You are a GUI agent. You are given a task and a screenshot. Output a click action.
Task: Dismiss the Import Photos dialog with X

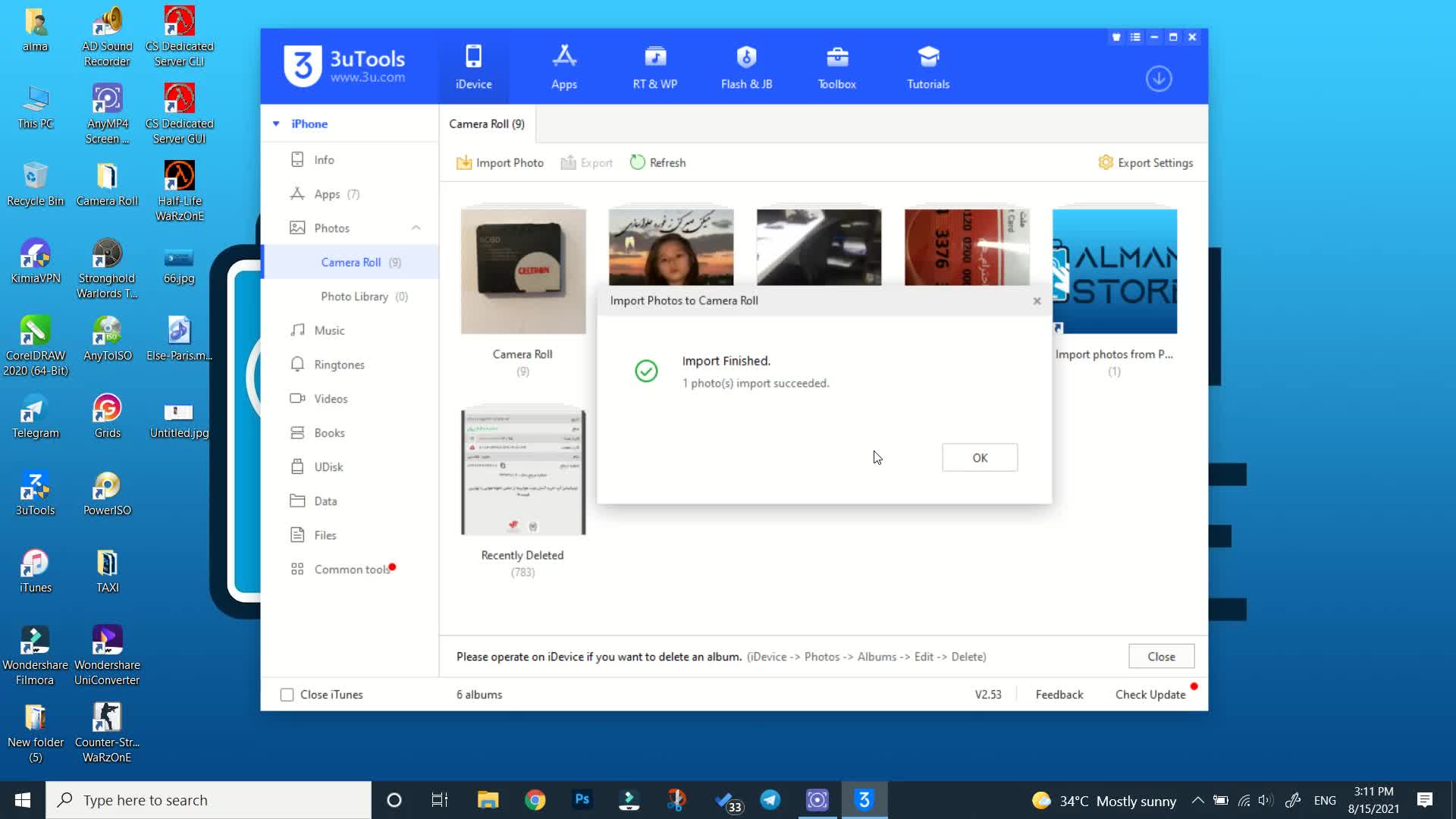1037,301
